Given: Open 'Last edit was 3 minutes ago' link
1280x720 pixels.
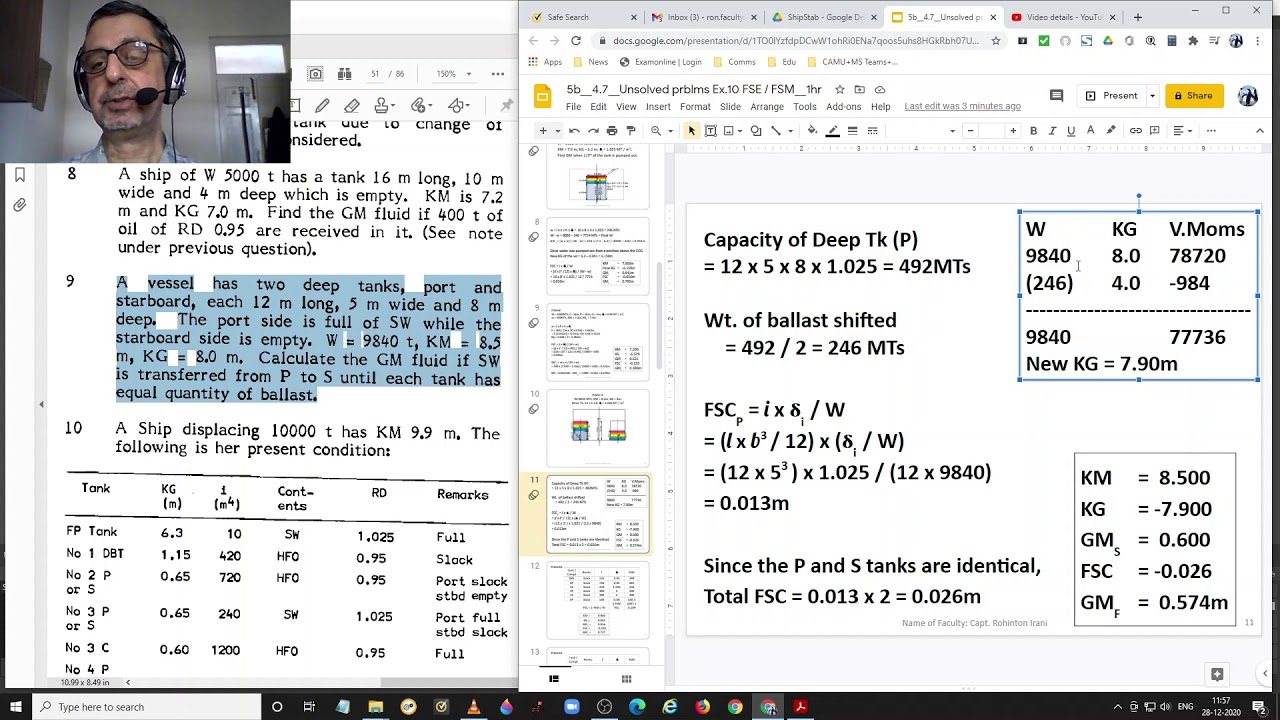Looking at the screenshot, I should click(962, 107).
